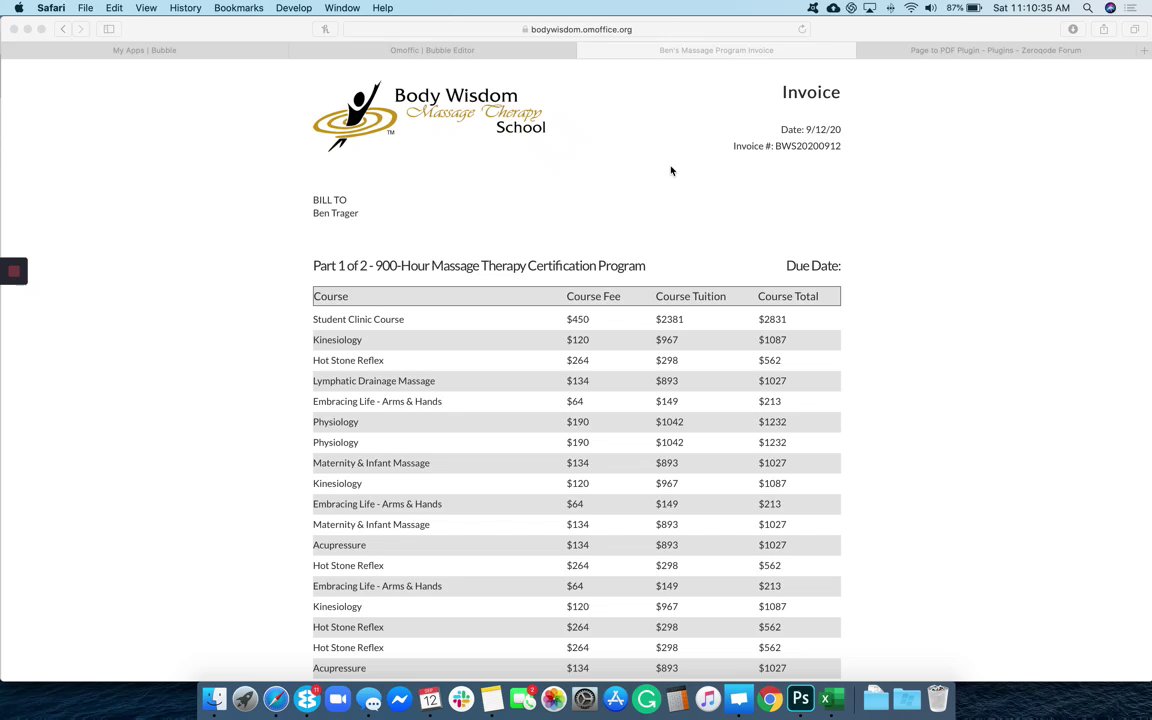The image size is (1152, 720).
Task: Switch to Omoffic | Bubble Editor tab
Action: click(x=432, y=51)
